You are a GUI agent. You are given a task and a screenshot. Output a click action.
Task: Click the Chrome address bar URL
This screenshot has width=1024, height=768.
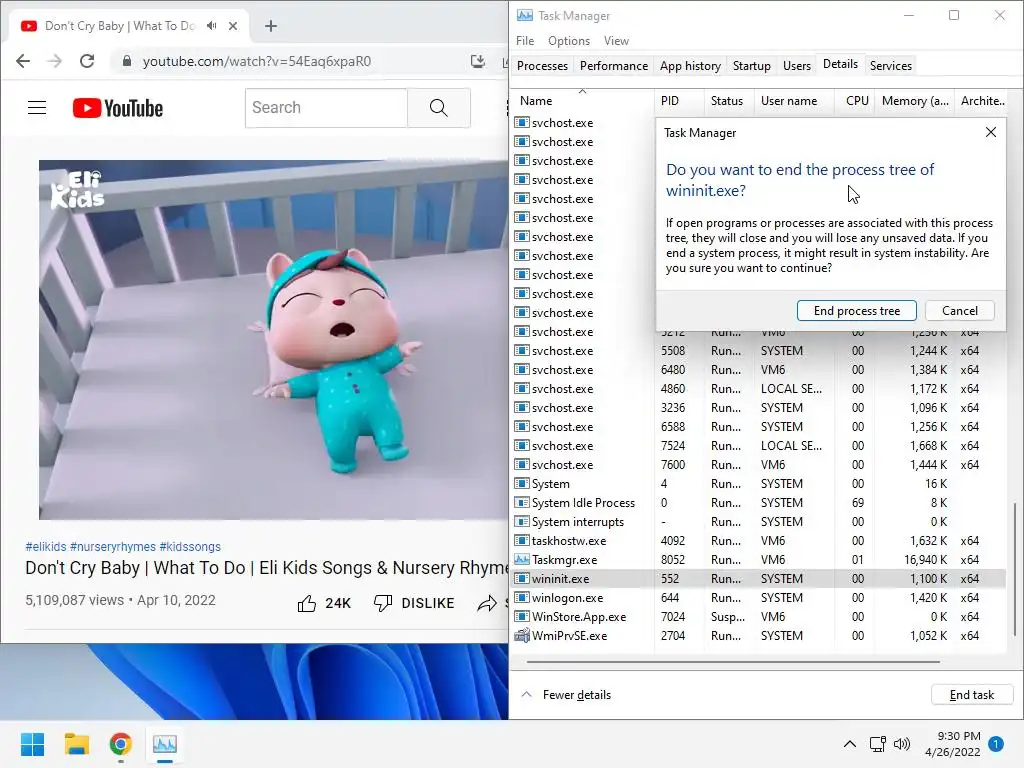pyautogui.click(x=257, y=61)
